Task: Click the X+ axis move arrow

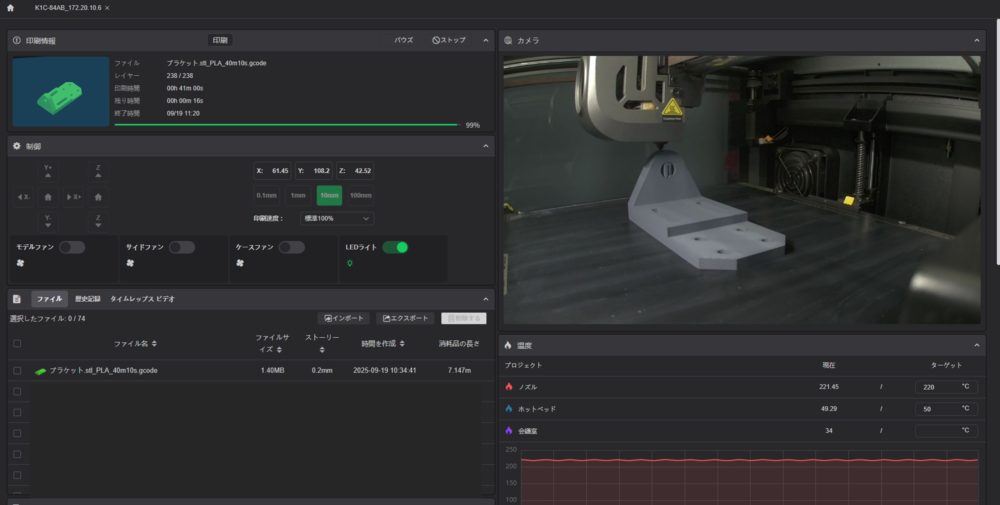Action: [x=72, y=197]
